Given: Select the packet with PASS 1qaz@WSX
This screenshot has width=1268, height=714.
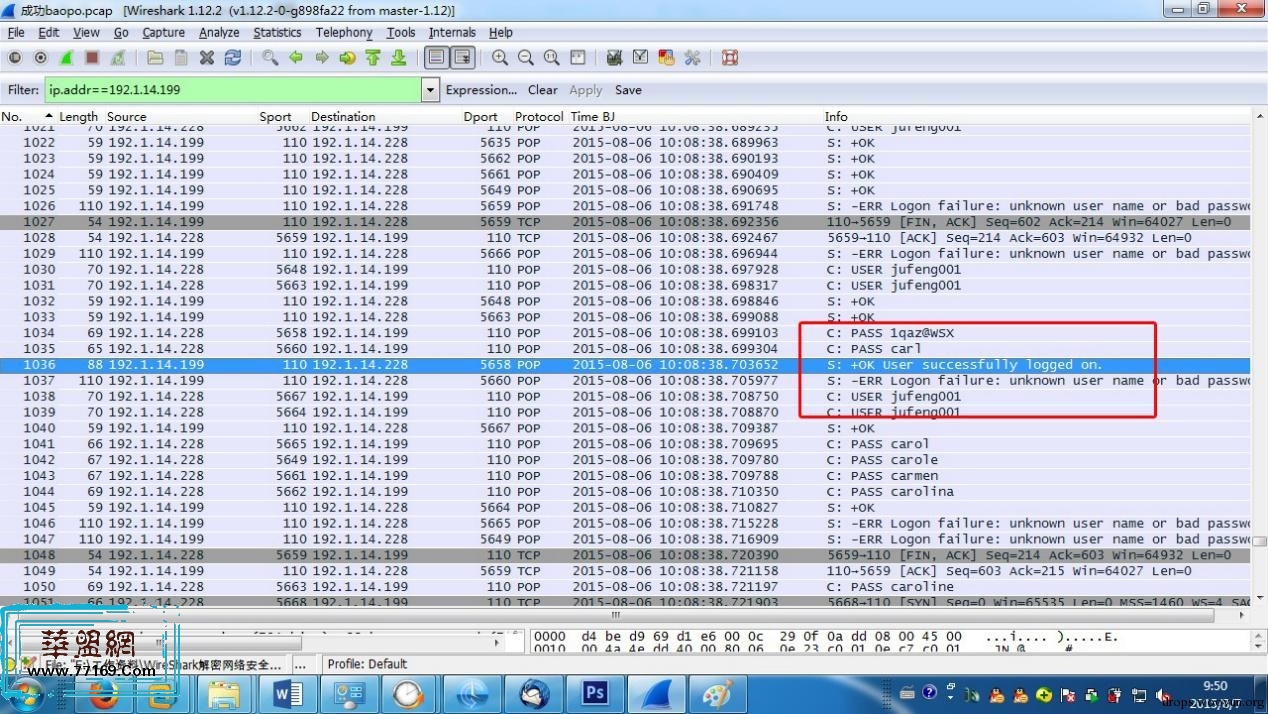Looking at the screenshot, I should click(x=600, y=333).
